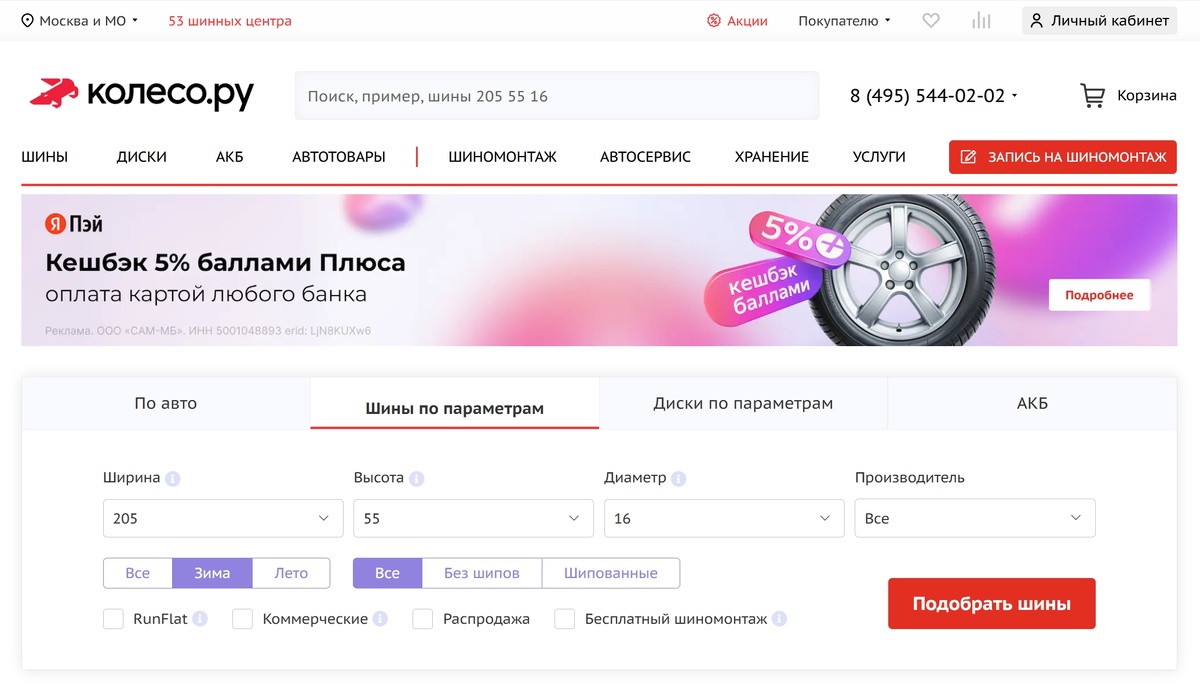Image resolution: width=1200 pixels, height=694 pixels.
Task: Click the Колесо.ру logo
Action: click(142, 95)
